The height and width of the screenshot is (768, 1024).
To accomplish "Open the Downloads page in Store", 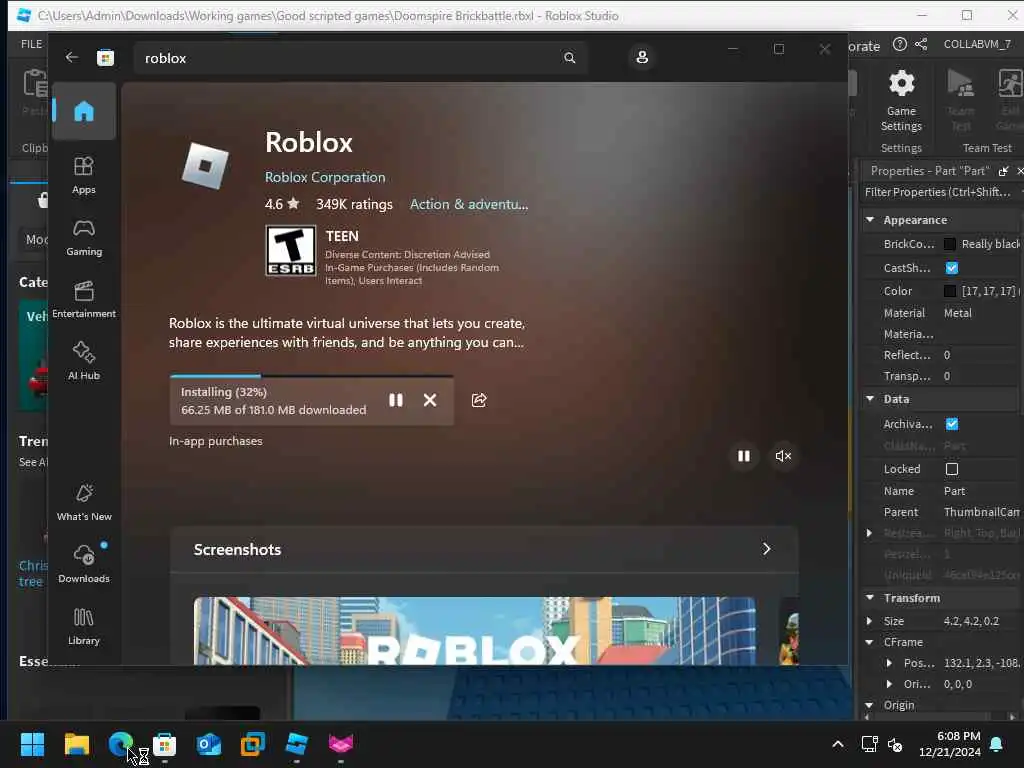I will point(84,564).
